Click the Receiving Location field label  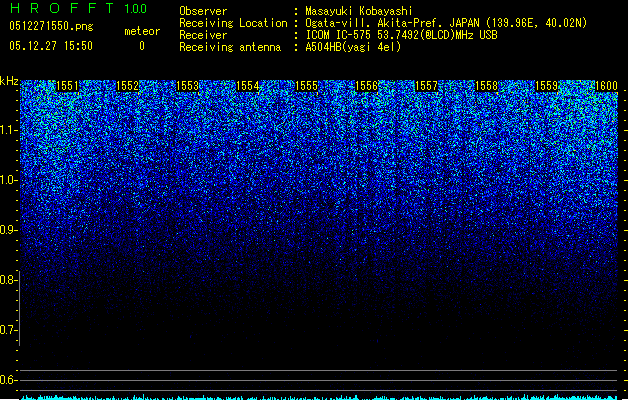click(233, 23)
